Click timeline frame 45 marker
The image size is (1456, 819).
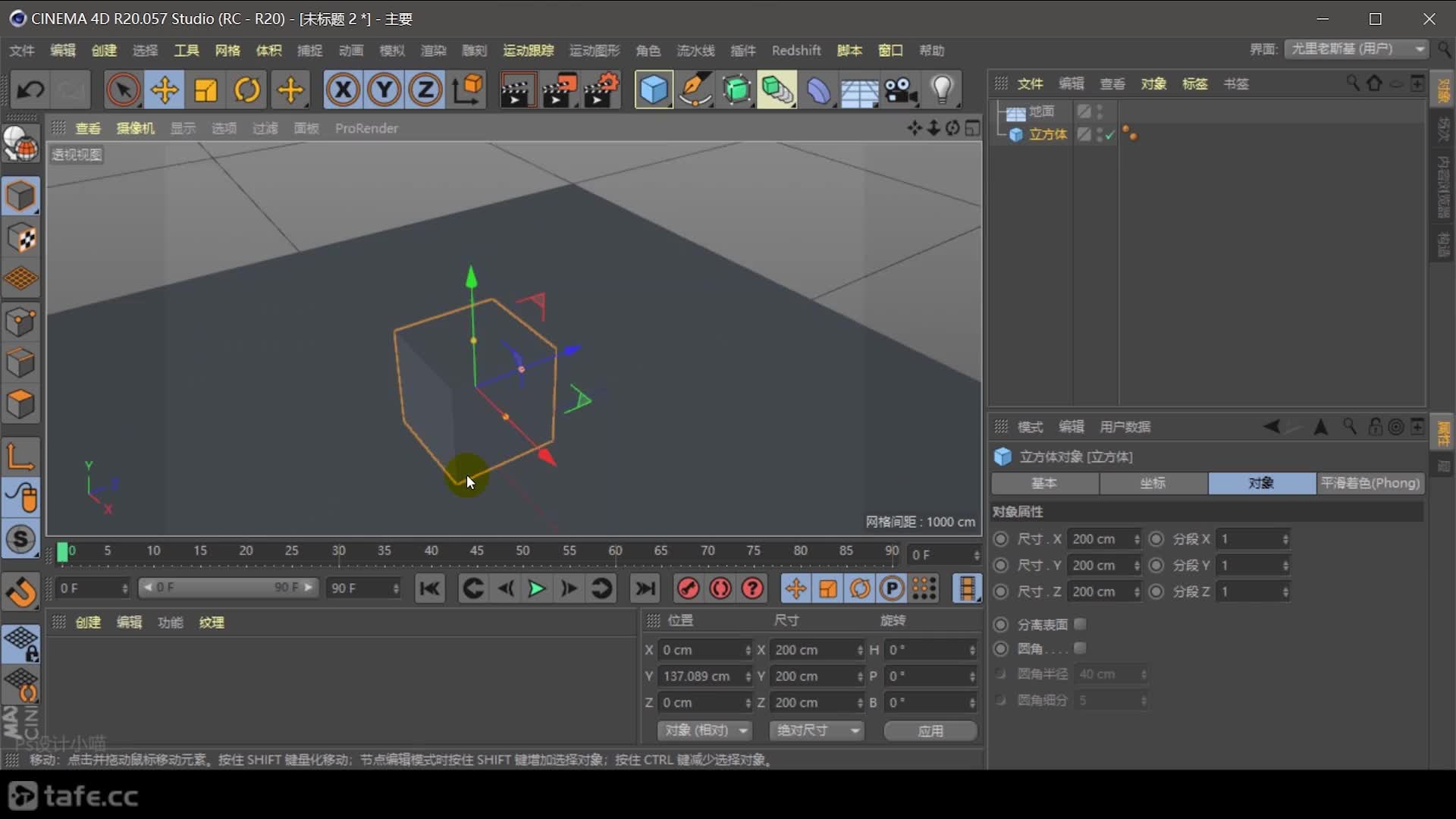click(476, 551)
